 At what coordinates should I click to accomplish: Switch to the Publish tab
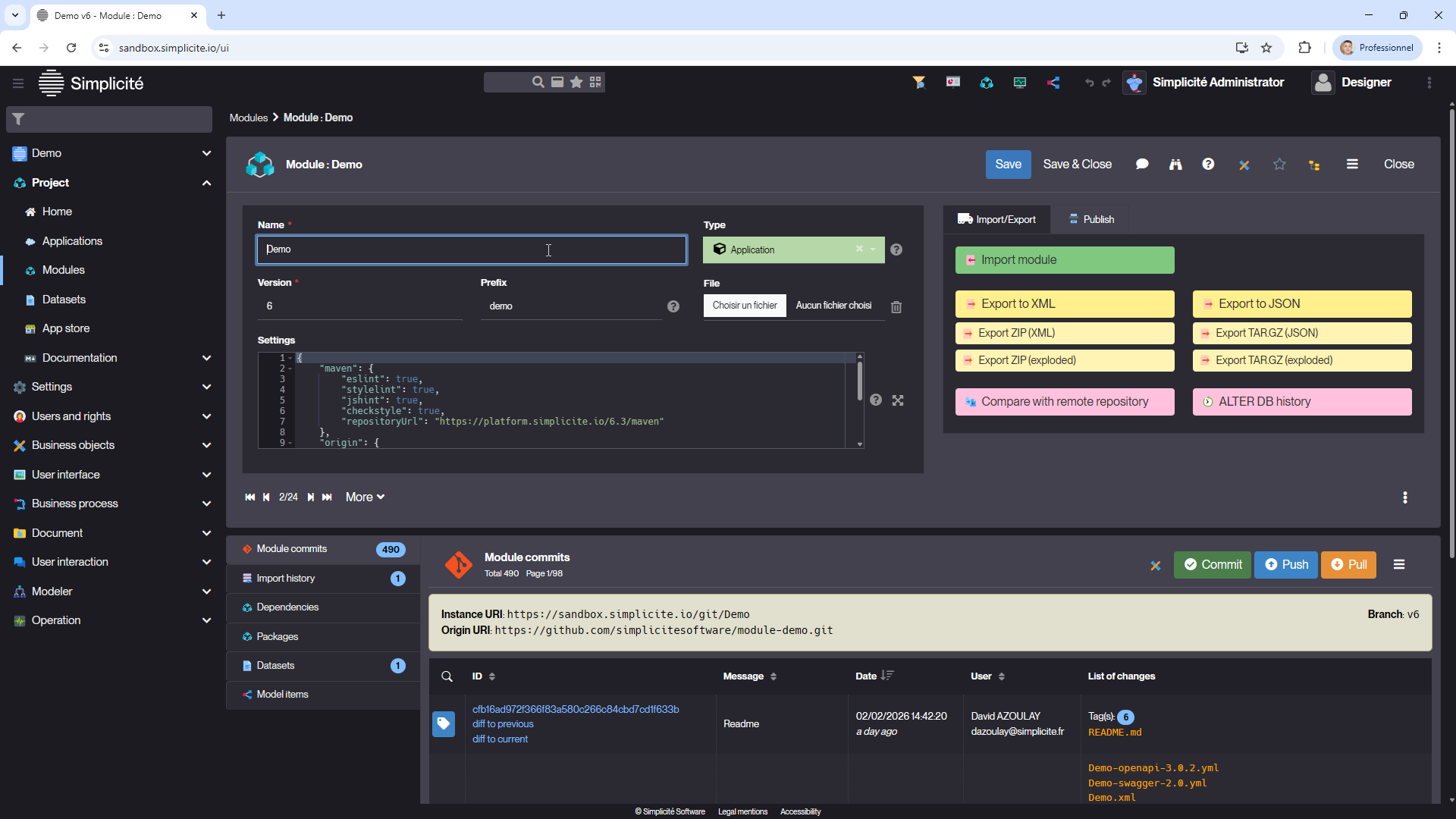(1091, 219)
